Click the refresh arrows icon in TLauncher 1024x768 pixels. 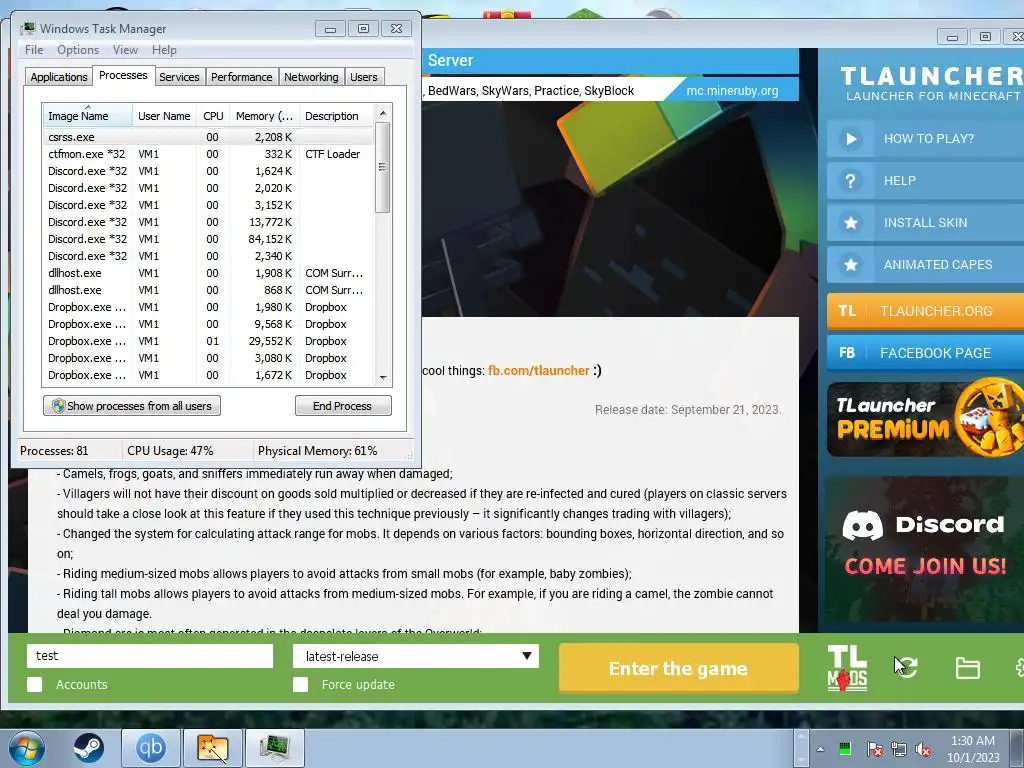pyautogui.click(x=906, y=667)
